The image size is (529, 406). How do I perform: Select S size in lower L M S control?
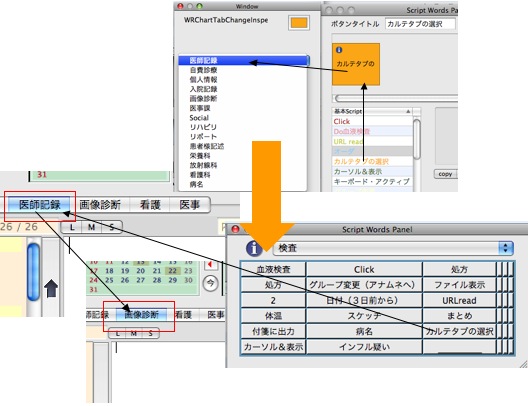coord(150,333)
